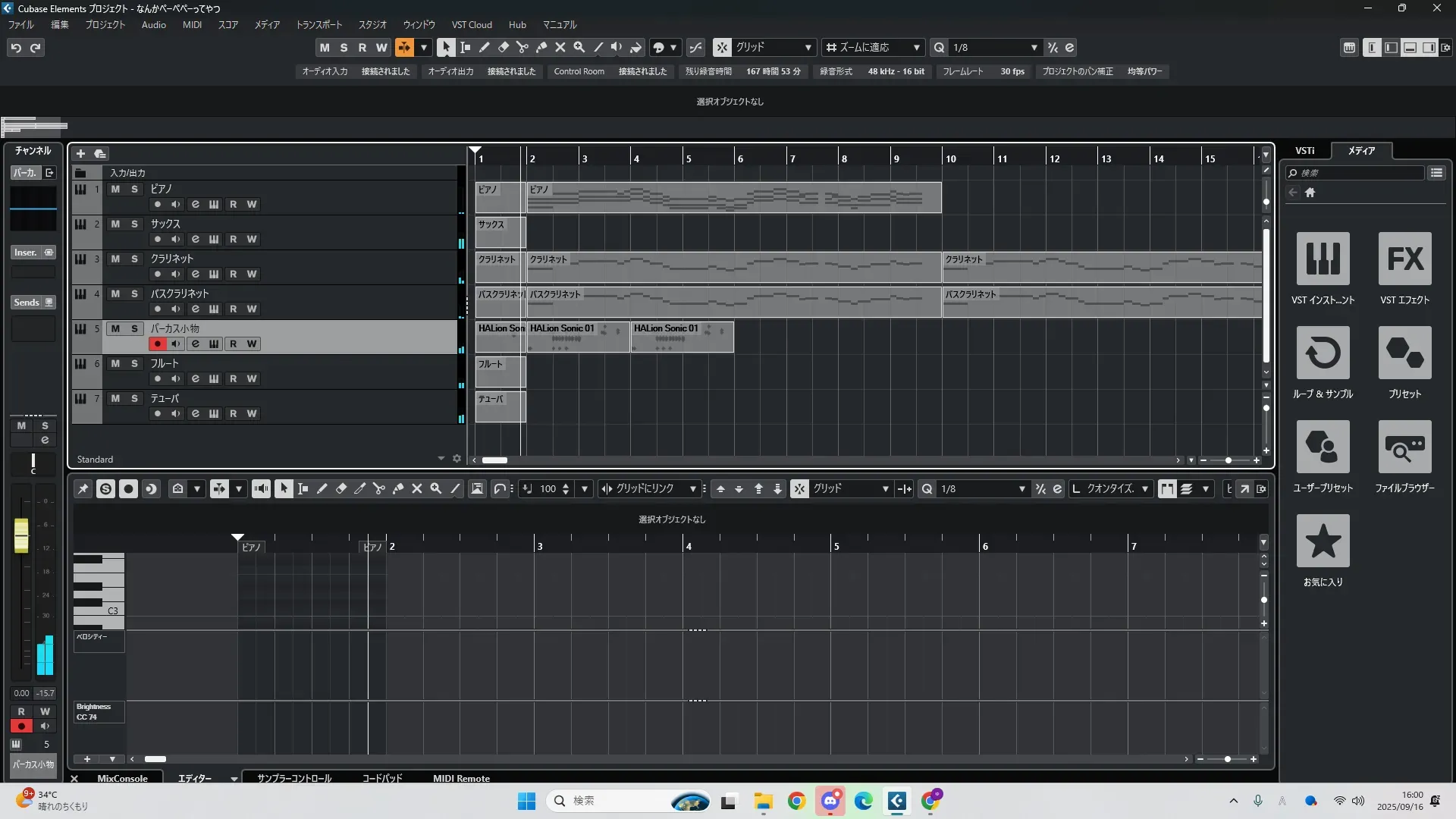Click the Add Track plus icon
Viewport: 1456px width, 819px height.
tap(80, 154)
